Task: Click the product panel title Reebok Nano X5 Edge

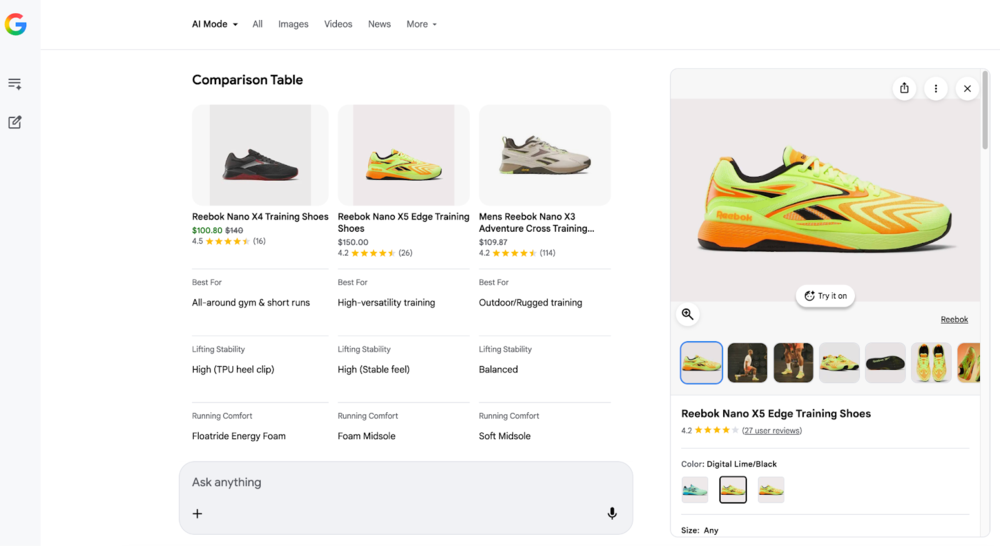Action: coord(776,414)
